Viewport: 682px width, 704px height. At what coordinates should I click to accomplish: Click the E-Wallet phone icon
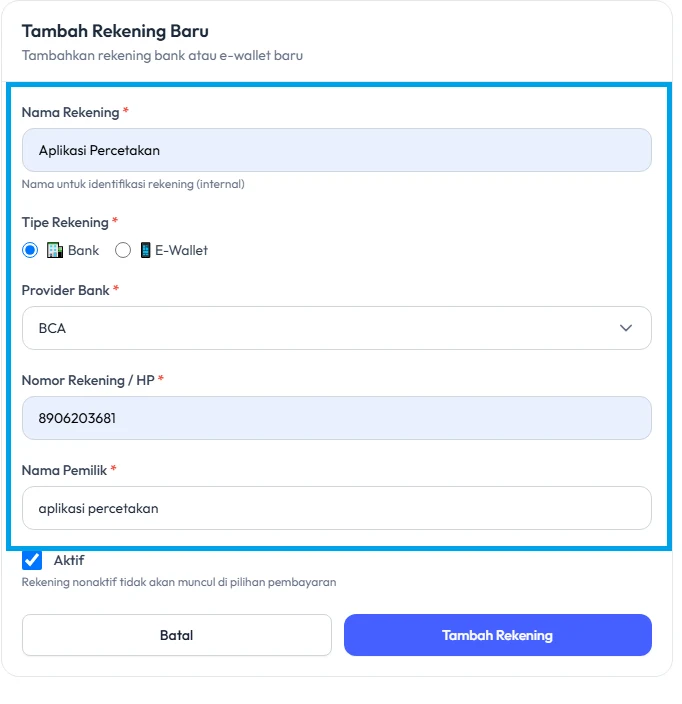pos(145,250)
